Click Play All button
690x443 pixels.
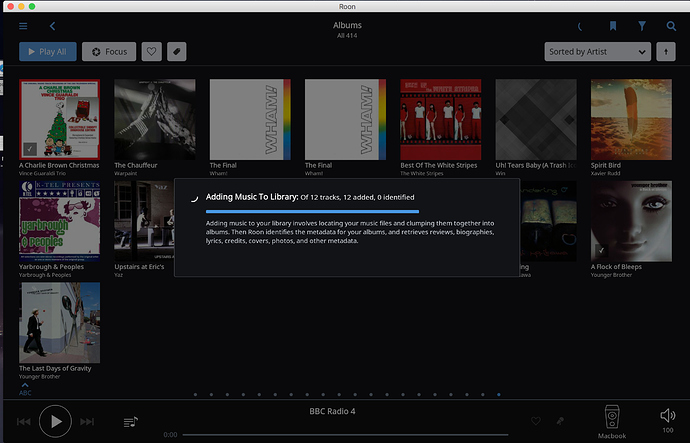(x=48, y=51)
